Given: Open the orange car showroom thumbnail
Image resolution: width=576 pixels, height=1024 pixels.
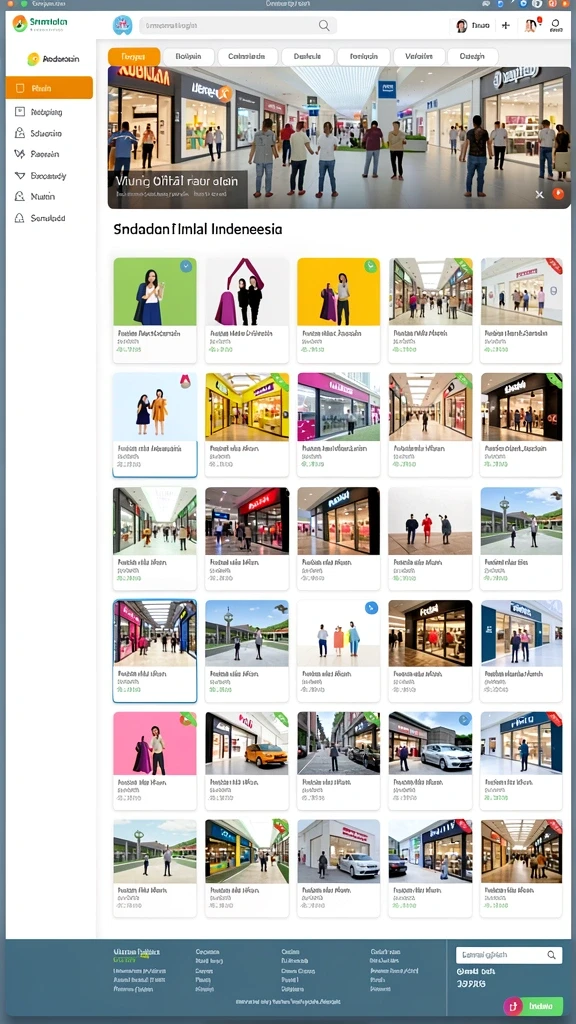Looking at the screenshot, I should 247,743.
